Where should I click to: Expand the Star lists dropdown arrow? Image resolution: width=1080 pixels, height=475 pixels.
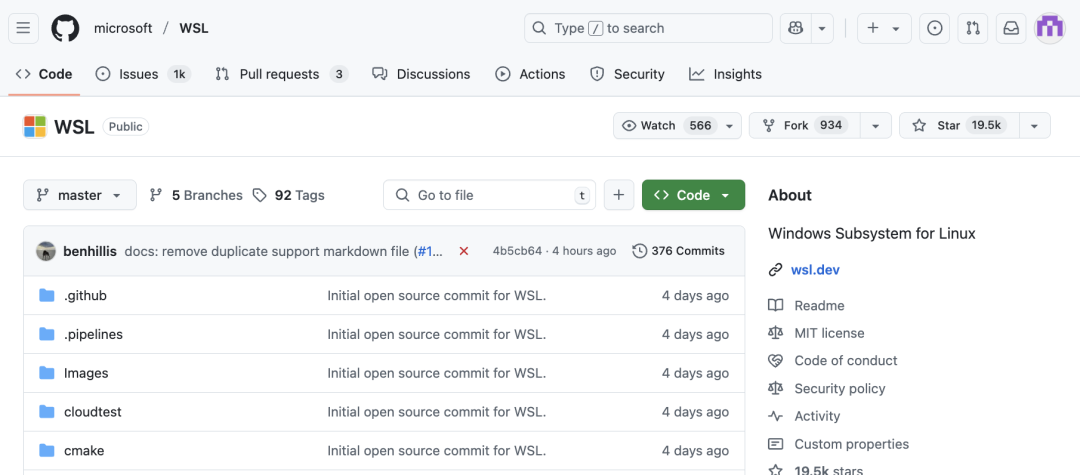1034,125
